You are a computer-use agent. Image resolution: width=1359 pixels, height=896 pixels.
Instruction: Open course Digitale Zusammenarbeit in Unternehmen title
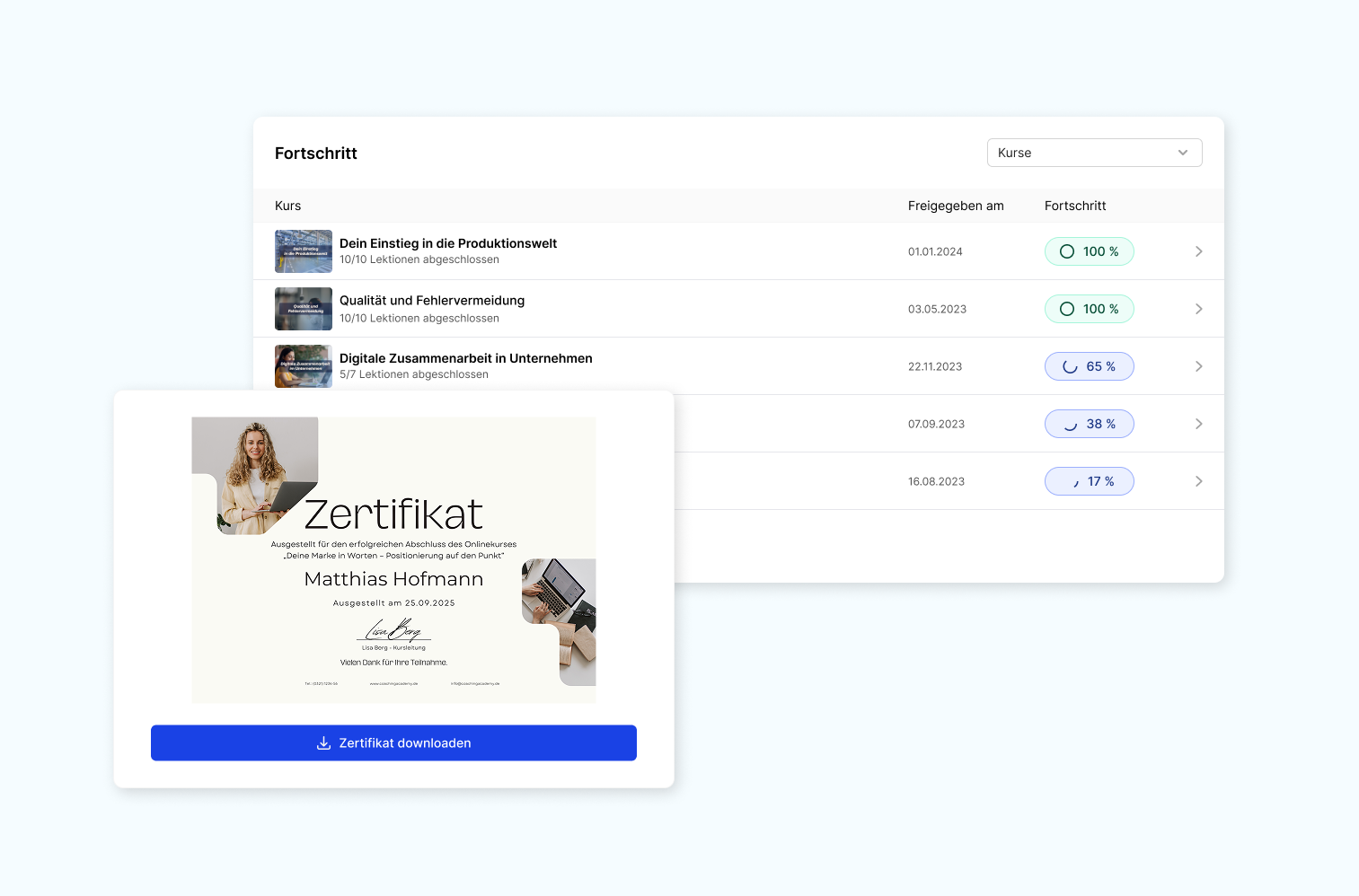tap(466, 358)
